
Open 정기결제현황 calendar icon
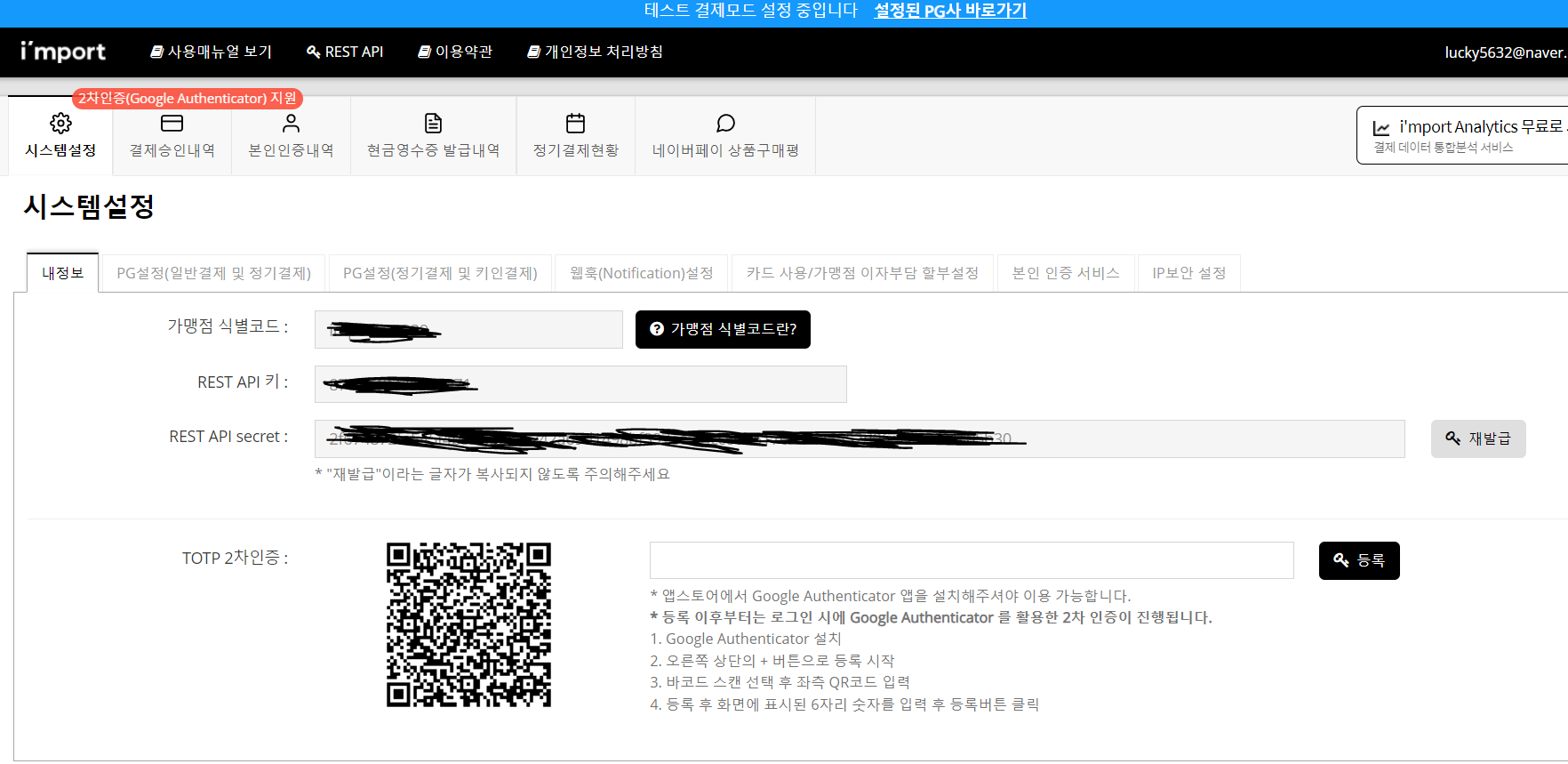(x=575, y=123)
